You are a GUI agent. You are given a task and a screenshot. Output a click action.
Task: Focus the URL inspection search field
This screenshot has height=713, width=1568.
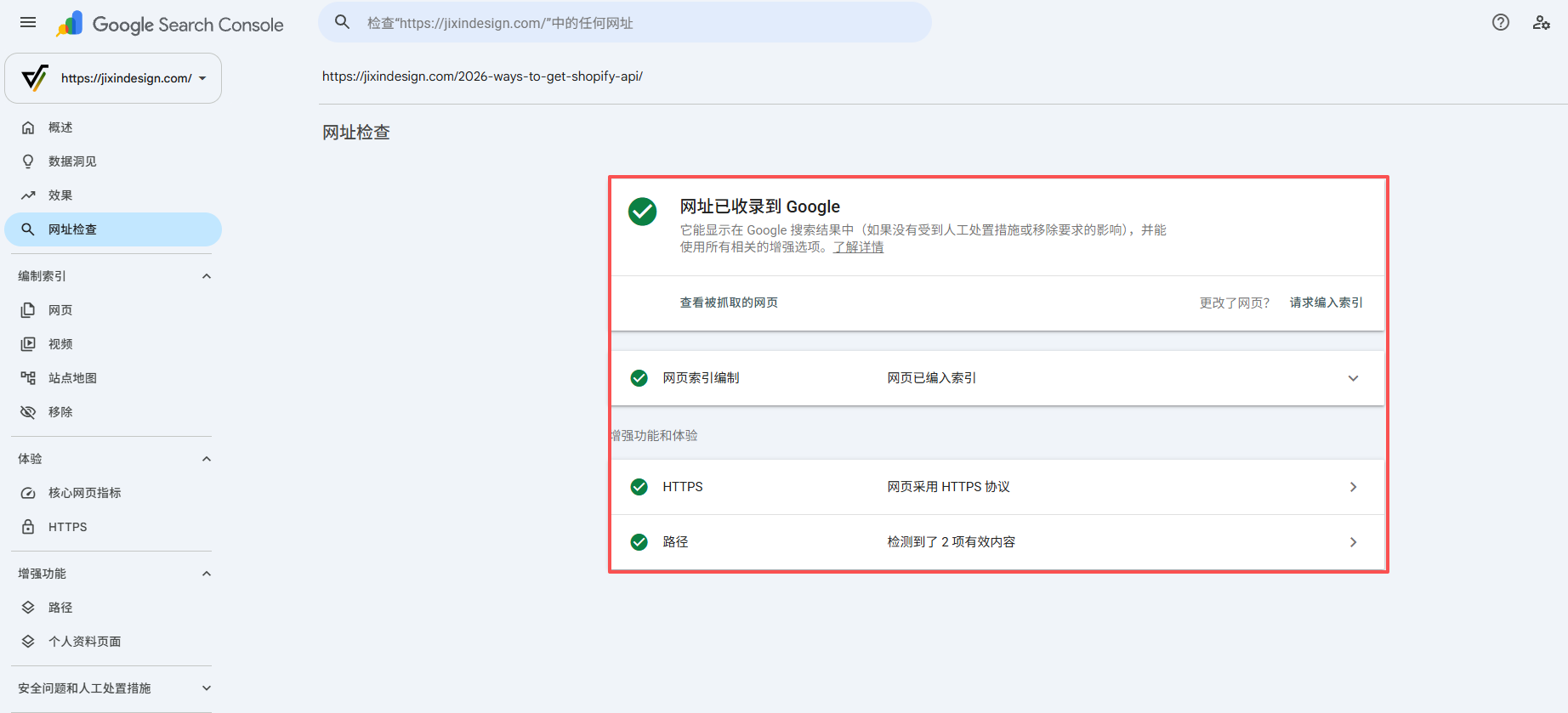625,22
